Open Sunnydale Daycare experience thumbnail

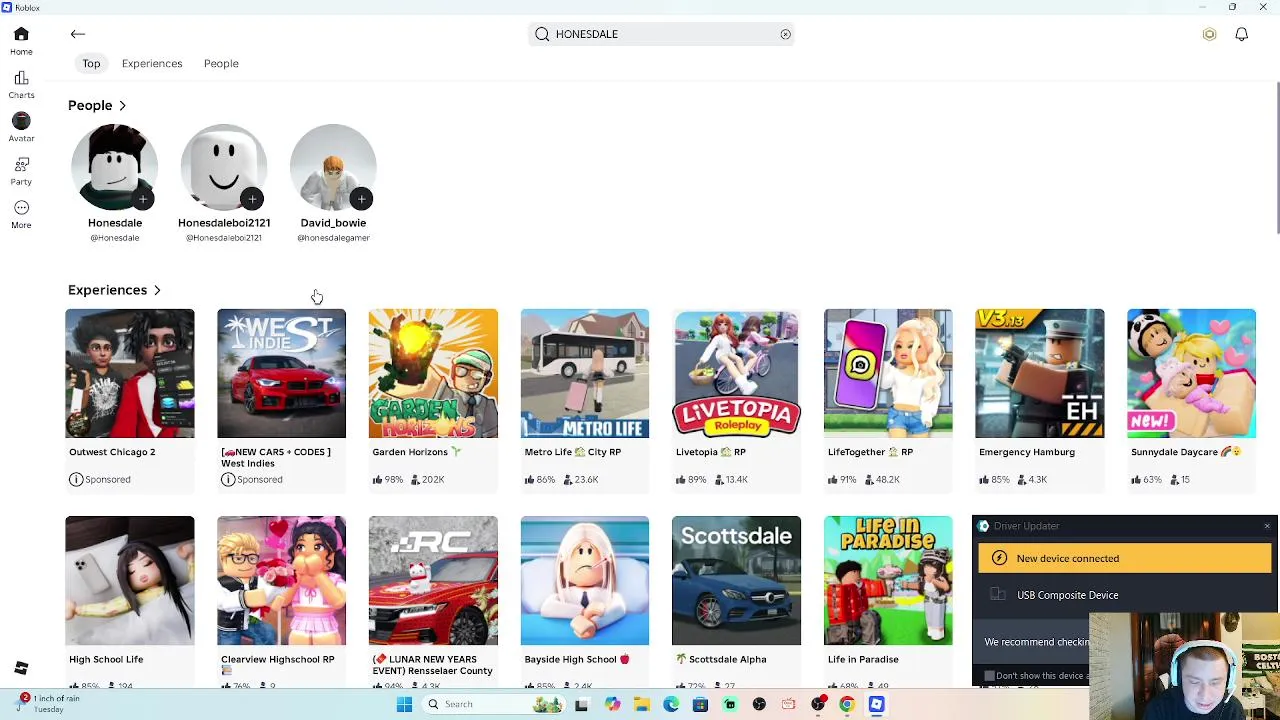coord(1191,374)
